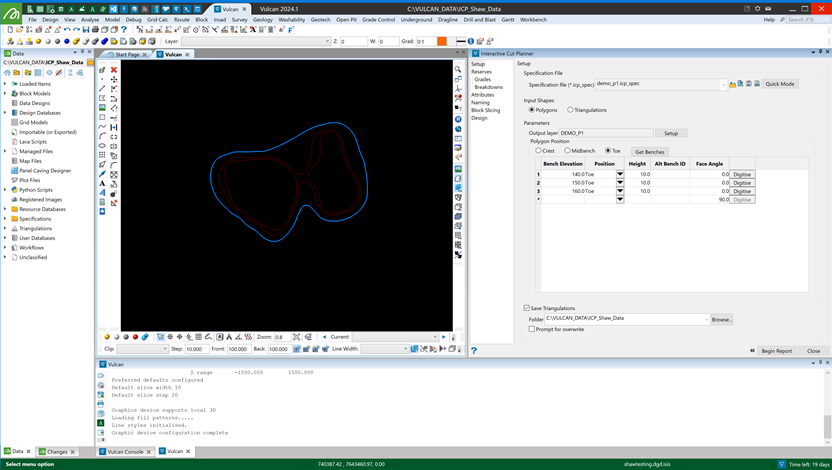832x470 pixels.
Task: Open the Open Pit menu
Action: coord(346,19)
